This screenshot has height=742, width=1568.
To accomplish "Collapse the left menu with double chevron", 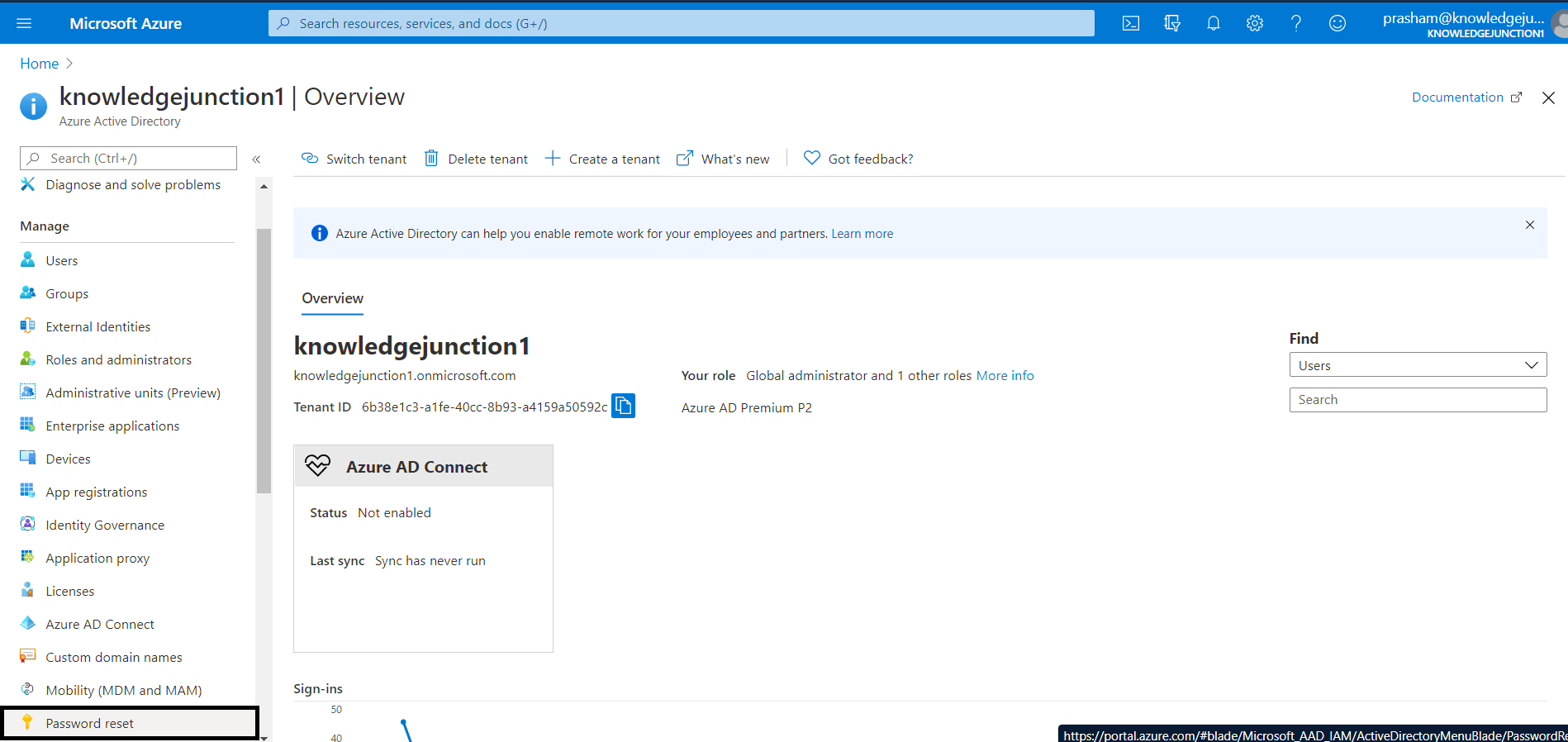I will tap(256, 159).
